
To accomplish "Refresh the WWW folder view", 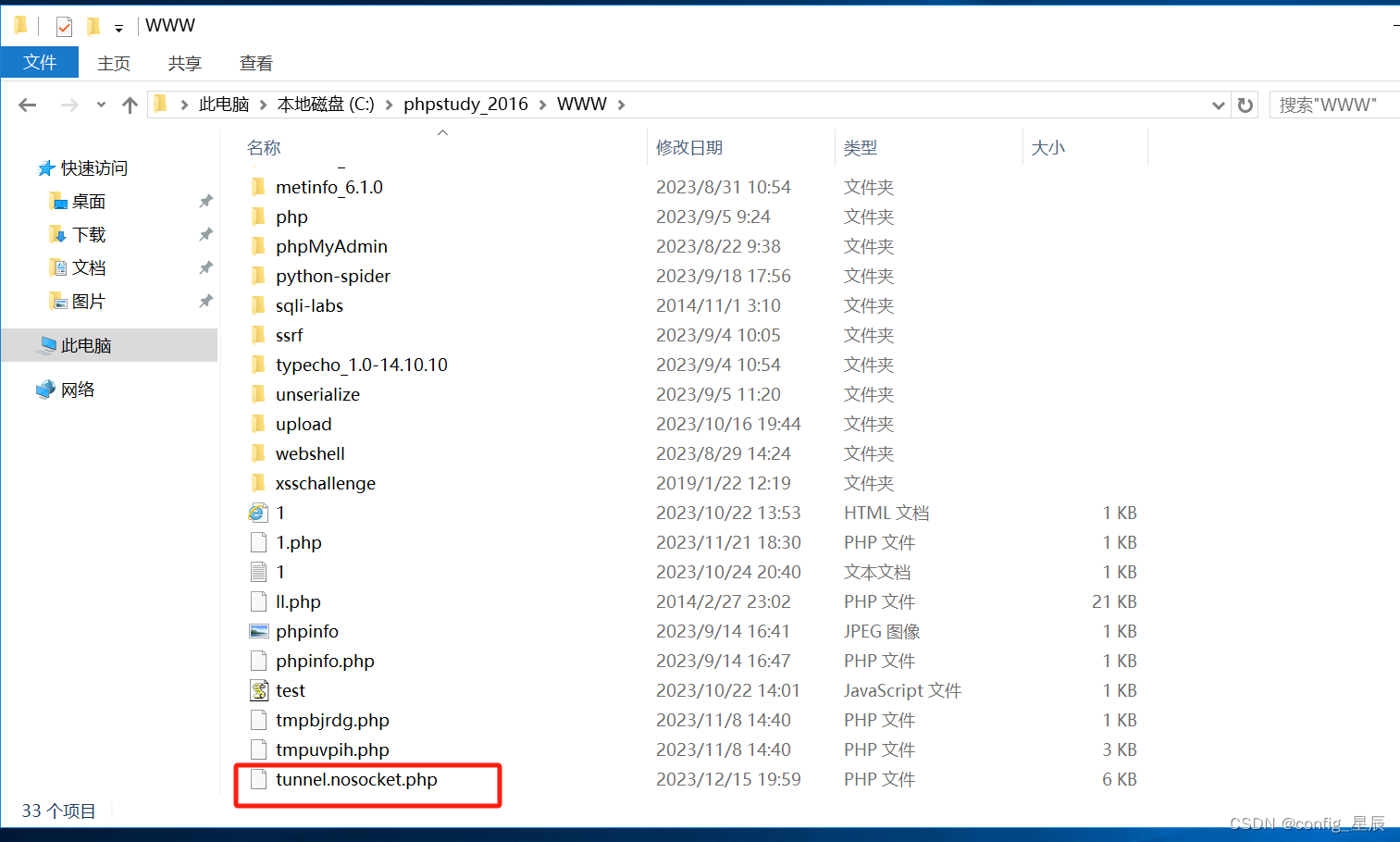I will pos(1245,105).
